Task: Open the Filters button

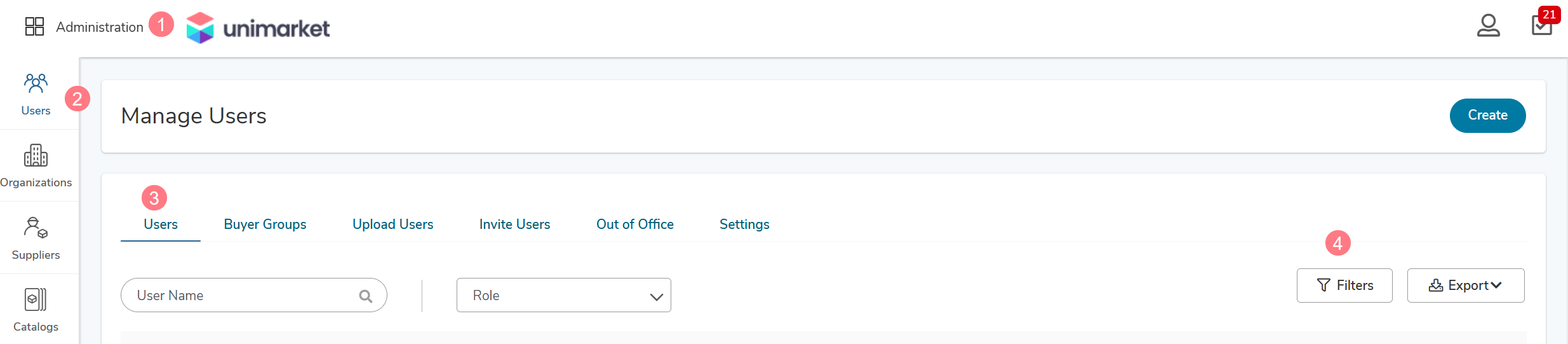Action: point(1344,286)
